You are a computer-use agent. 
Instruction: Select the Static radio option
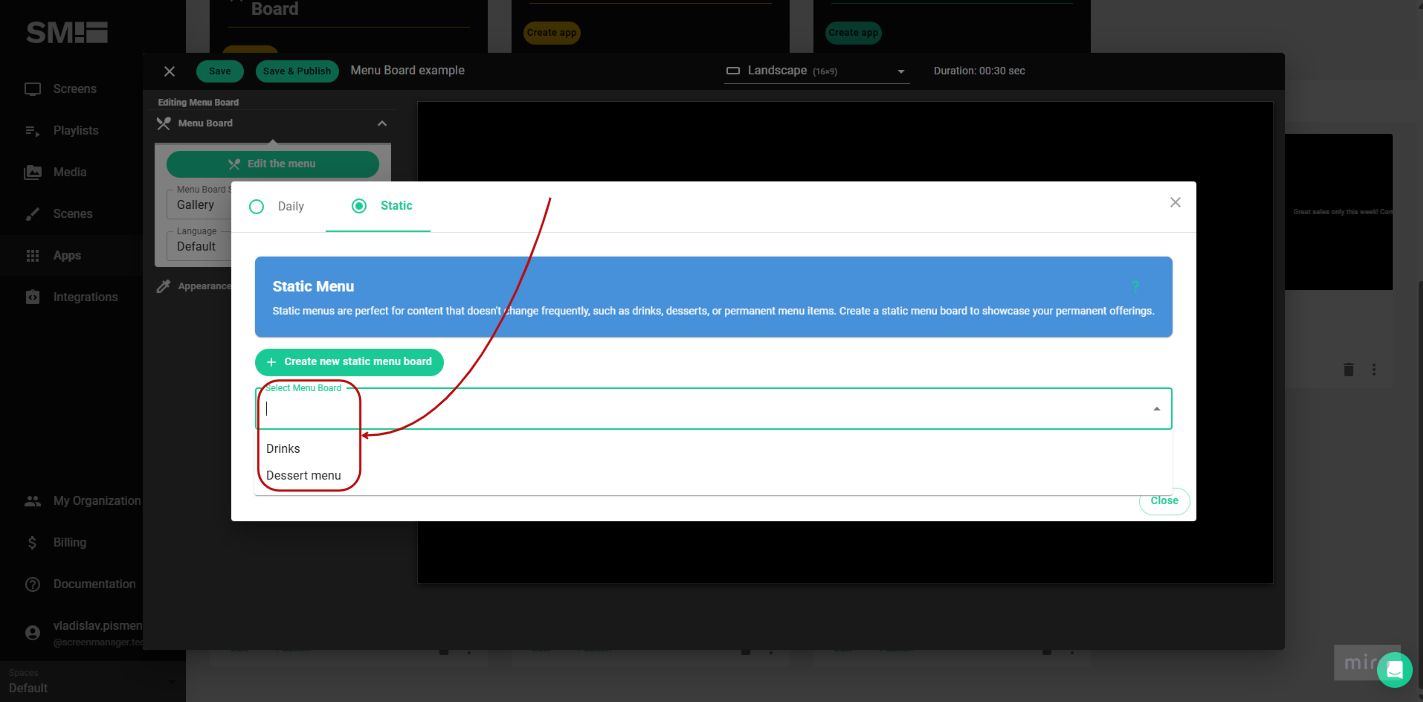[x=359, y=206]
